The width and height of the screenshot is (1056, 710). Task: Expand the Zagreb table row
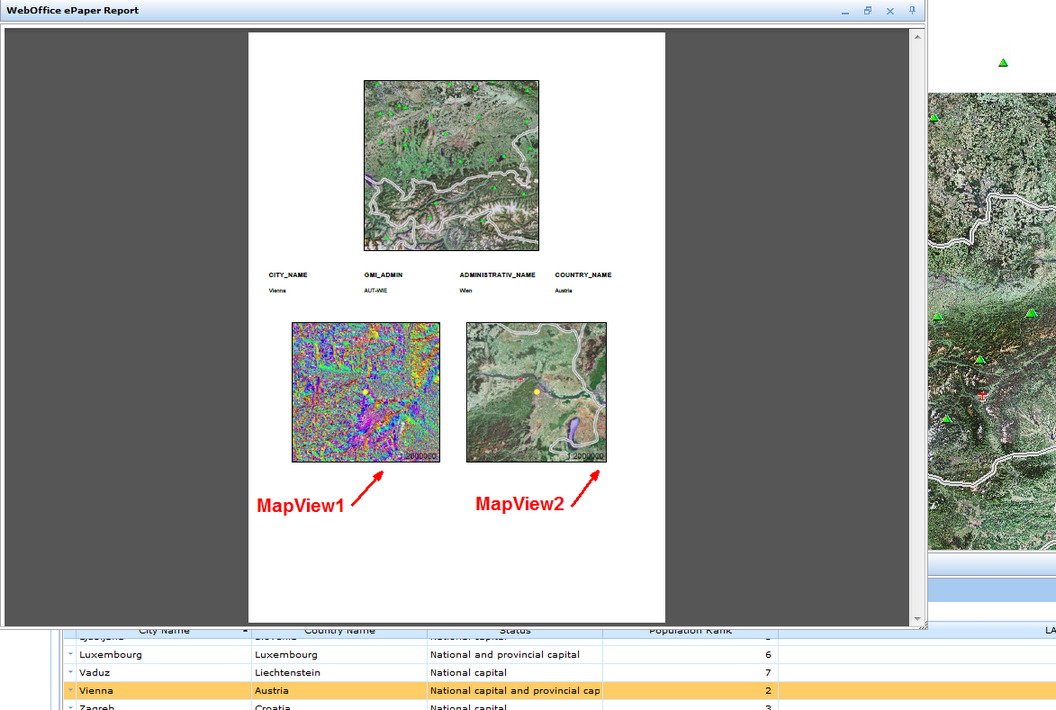click(x=69, y=706)
